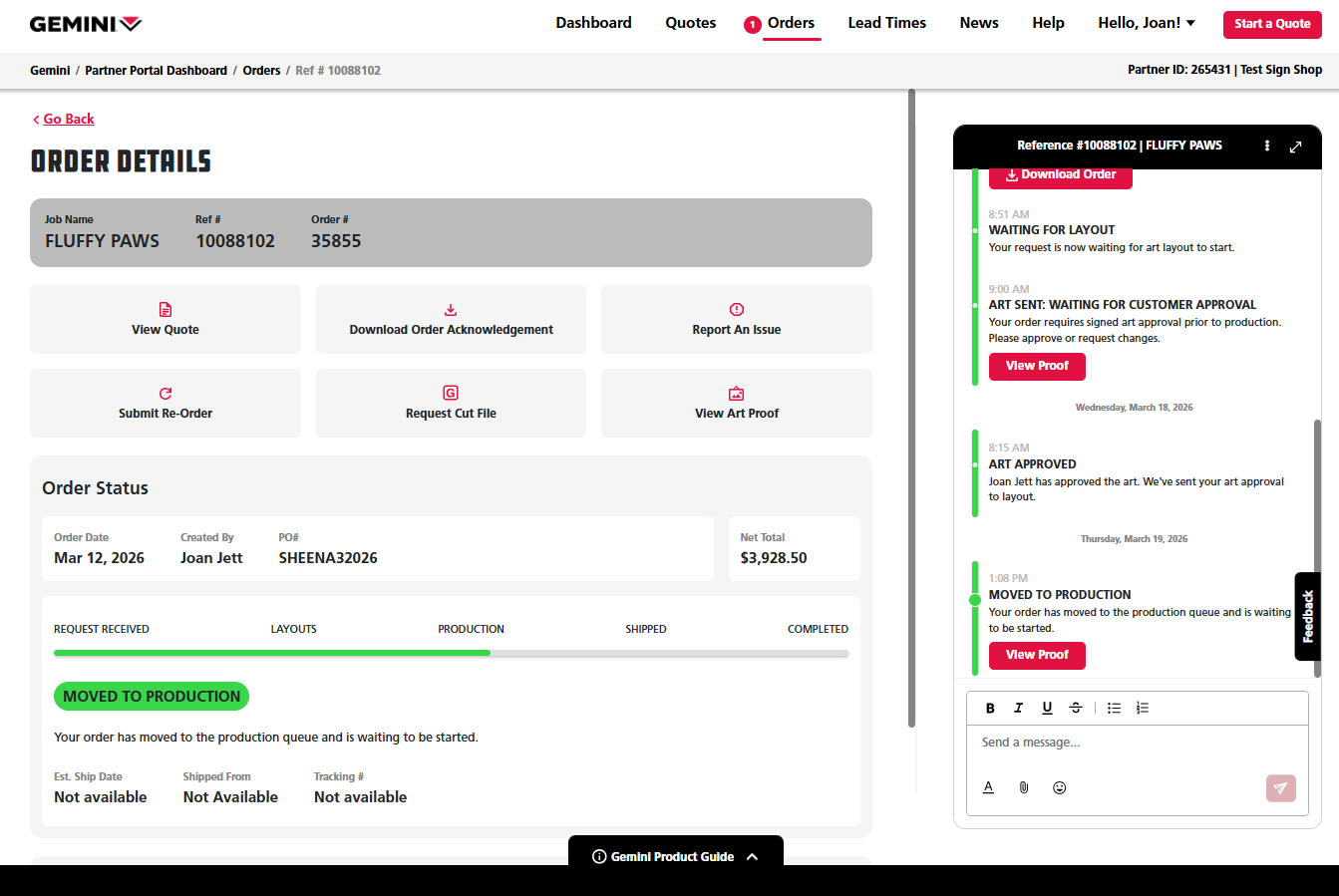The image size is (1339, 896).
Task: Expand the chat panel to fullscreen
Action: pos(1295,147)
